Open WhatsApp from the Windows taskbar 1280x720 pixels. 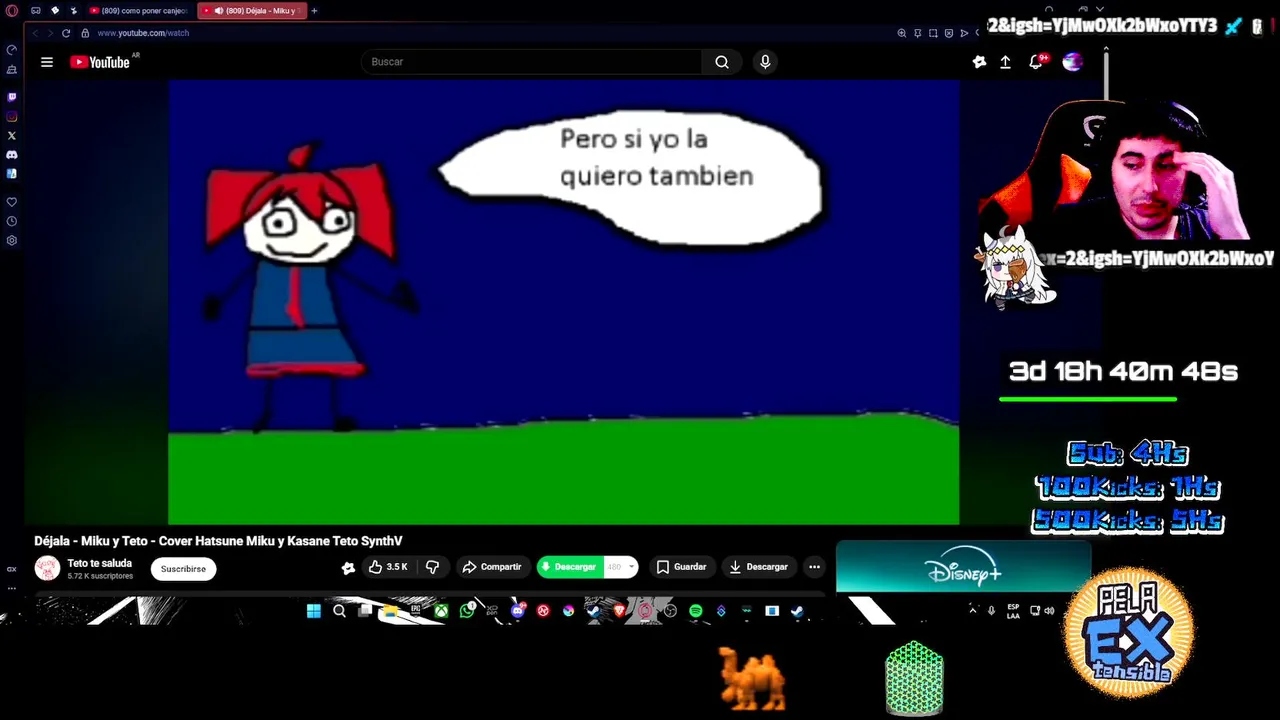coord(467,611)
